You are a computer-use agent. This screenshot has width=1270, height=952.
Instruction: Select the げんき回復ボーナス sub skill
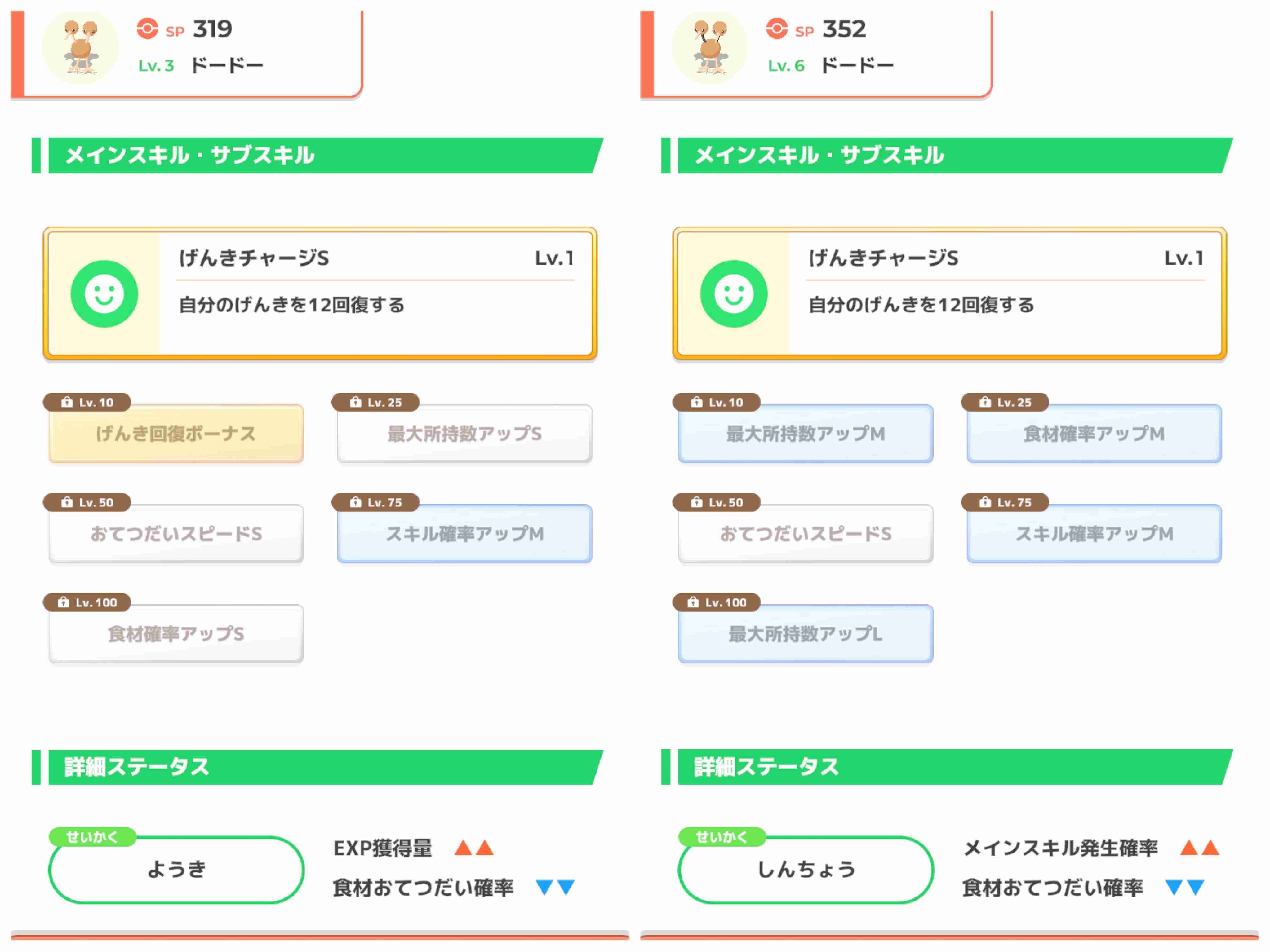pyautogui.click(x=176, y=434)
